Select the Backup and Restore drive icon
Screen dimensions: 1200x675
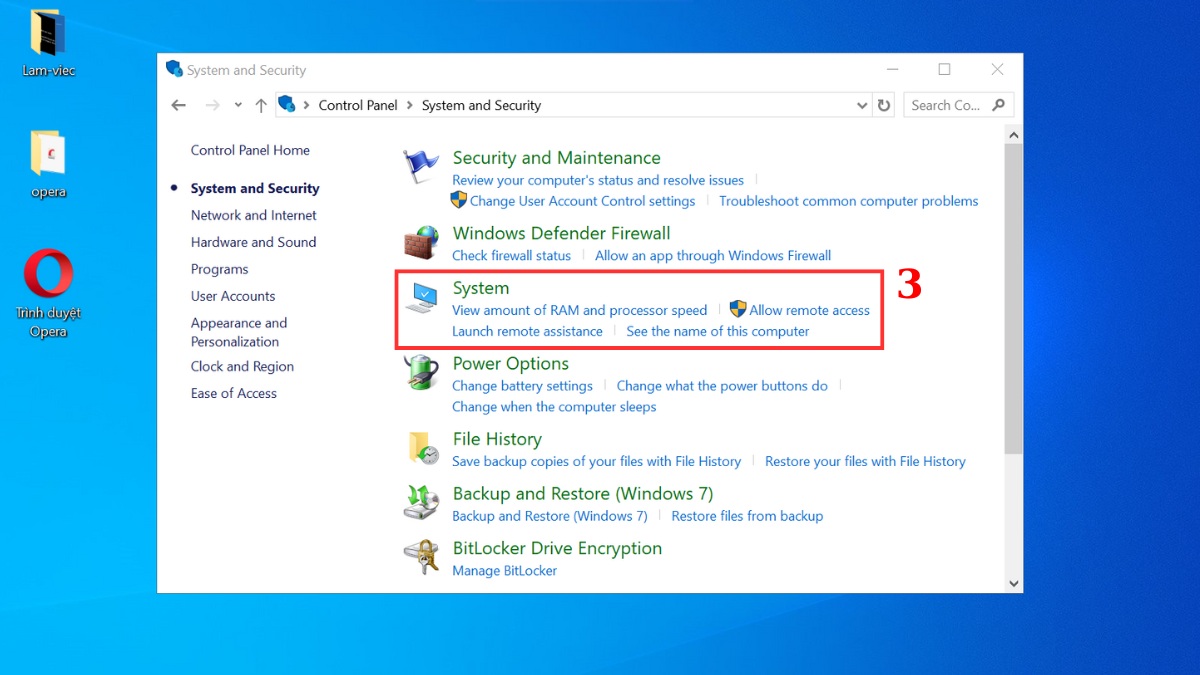(x=420, y=502)
